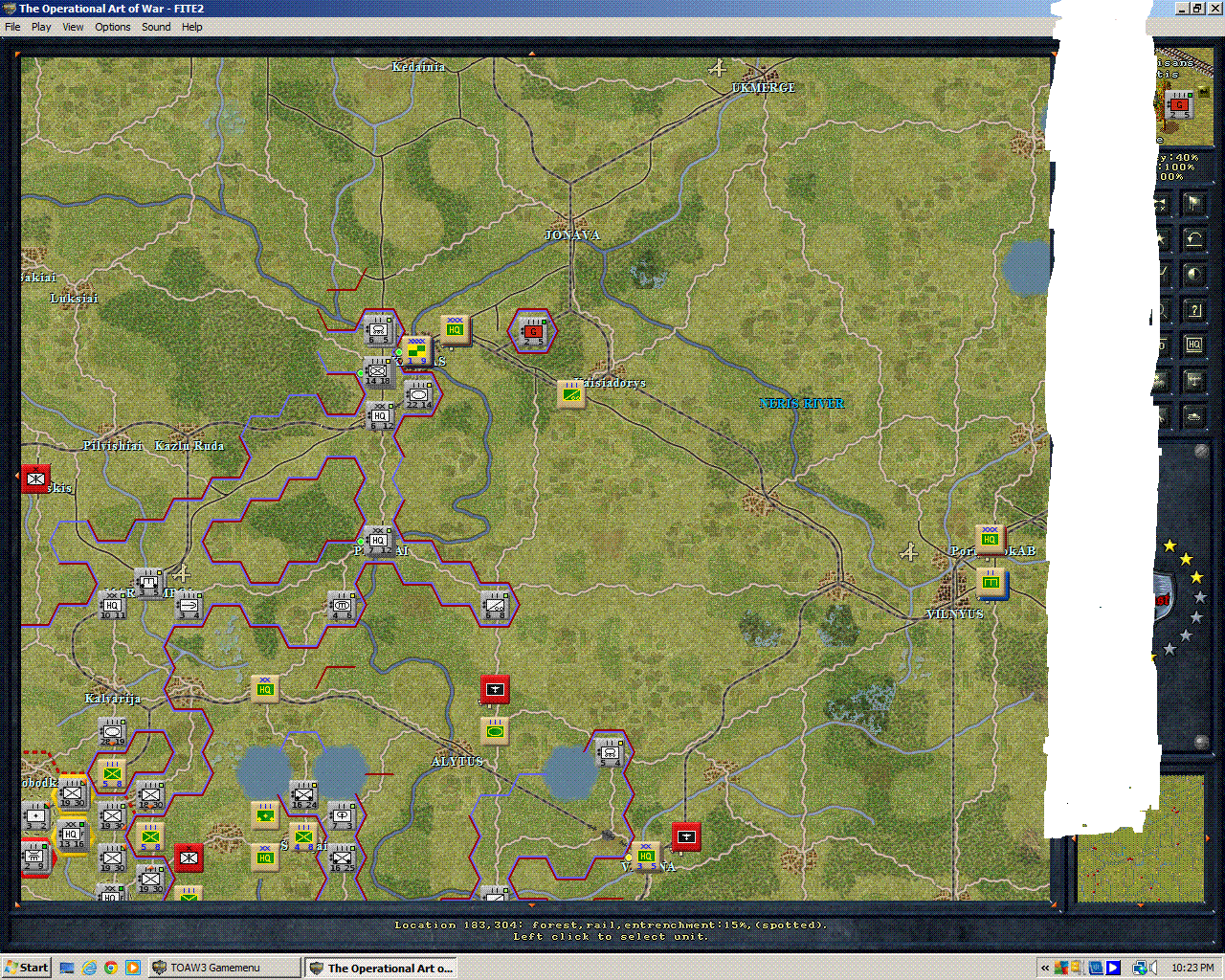Select the grey HQ counter south of Kaunas
The width and height of the screenshot is (1225, 980).
coord(381,415)
